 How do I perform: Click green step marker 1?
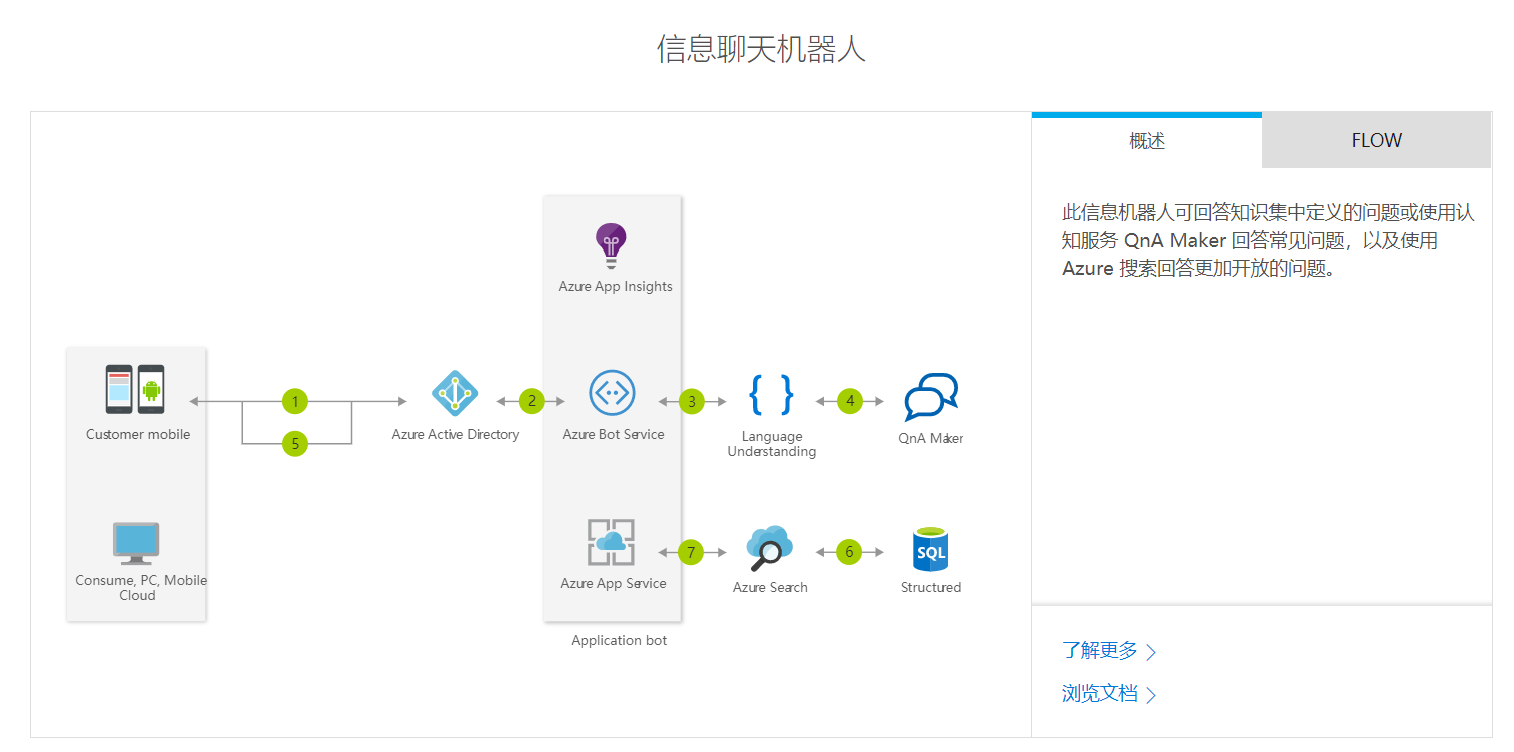(295, 400)
